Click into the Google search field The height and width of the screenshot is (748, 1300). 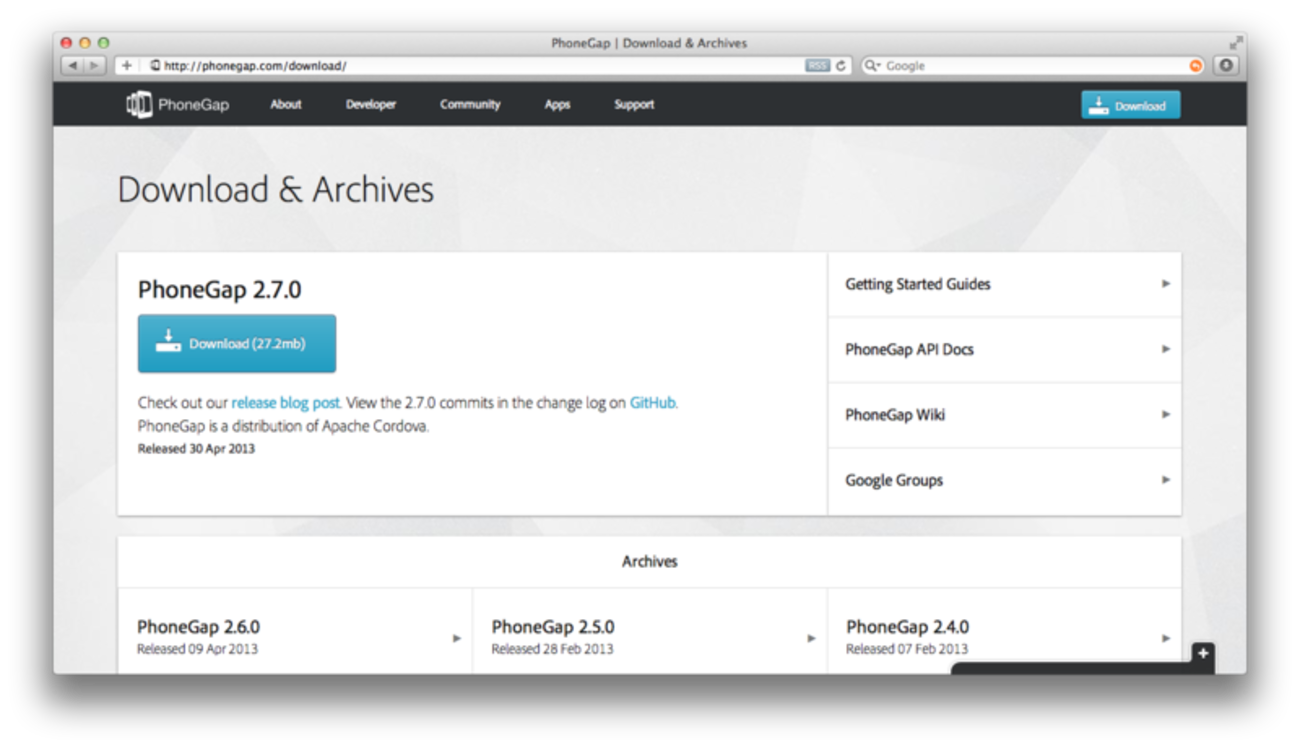pos(1033,66)
